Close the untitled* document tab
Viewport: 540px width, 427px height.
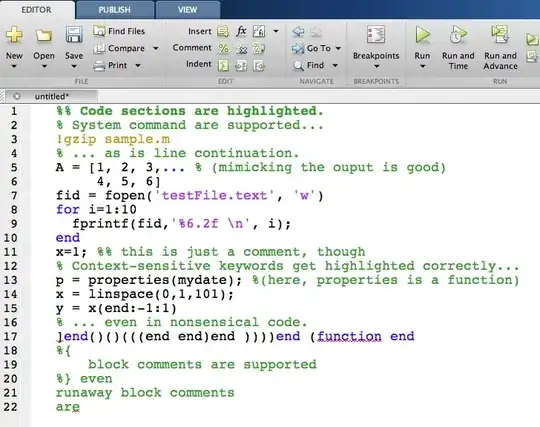(17, 96)
